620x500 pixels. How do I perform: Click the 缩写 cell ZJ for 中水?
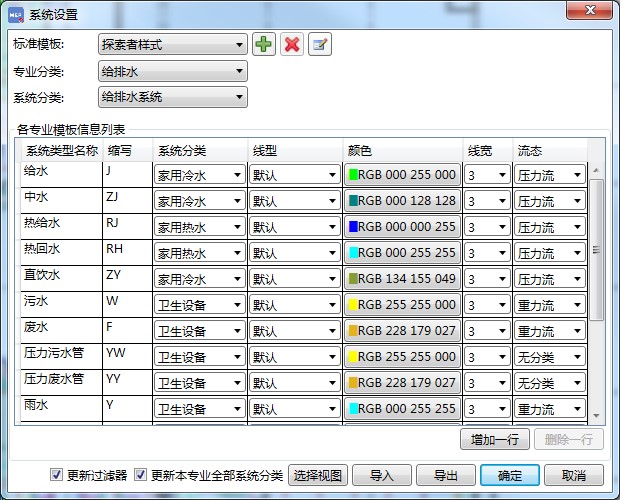126,198
